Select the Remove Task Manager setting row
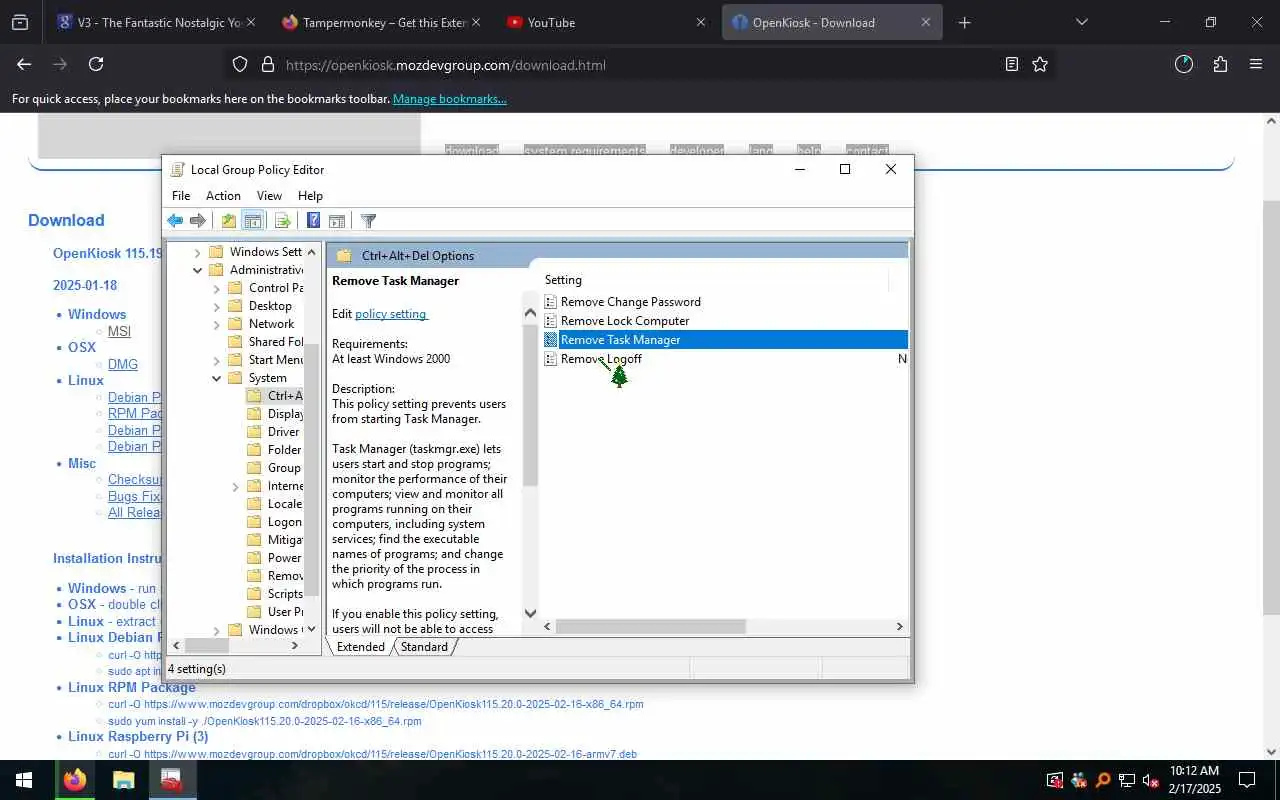1280x800 pixels. (725, 340)
